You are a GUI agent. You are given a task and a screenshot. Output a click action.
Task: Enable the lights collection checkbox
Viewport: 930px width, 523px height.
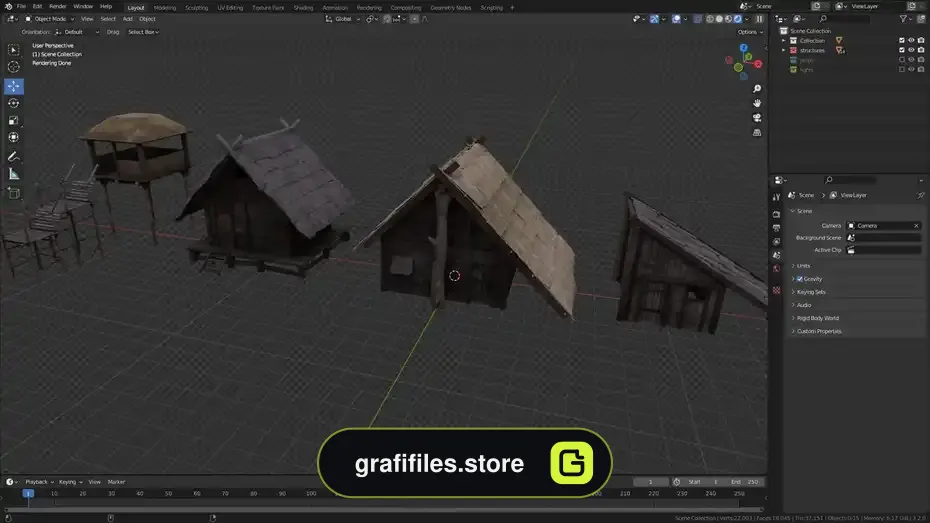[902, 69]
